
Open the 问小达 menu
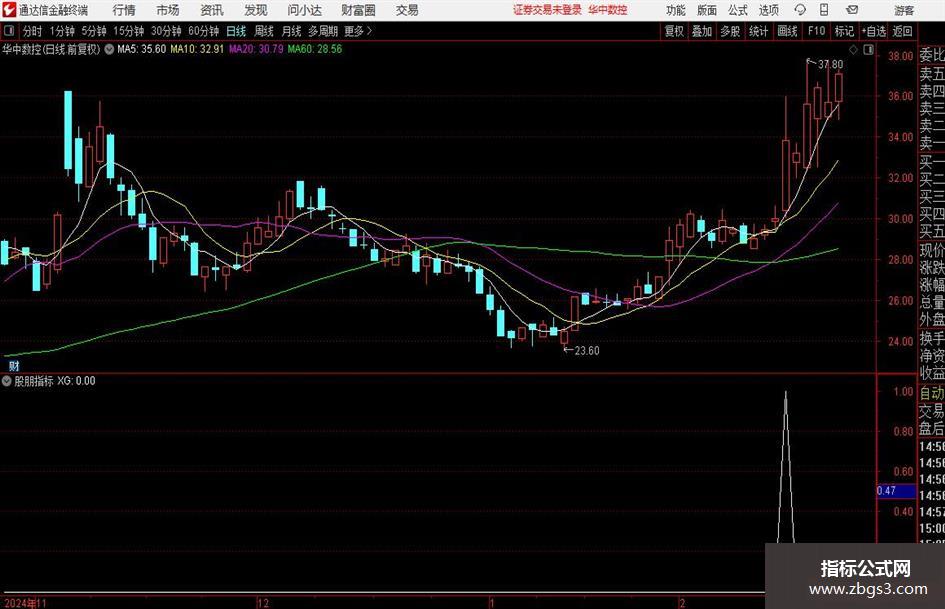[x=304, y=10]
